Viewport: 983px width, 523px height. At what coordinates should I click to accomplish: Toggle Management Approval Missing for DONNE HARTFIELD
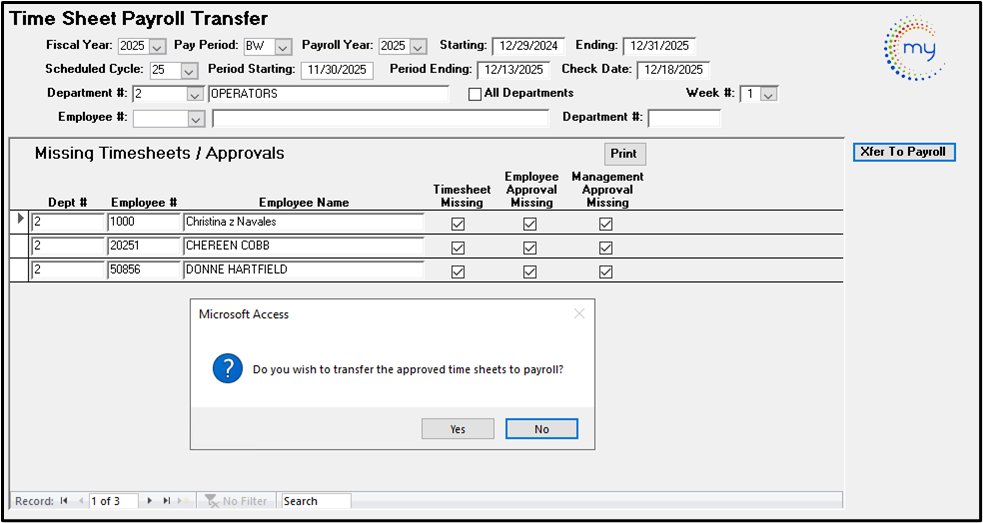605,272
